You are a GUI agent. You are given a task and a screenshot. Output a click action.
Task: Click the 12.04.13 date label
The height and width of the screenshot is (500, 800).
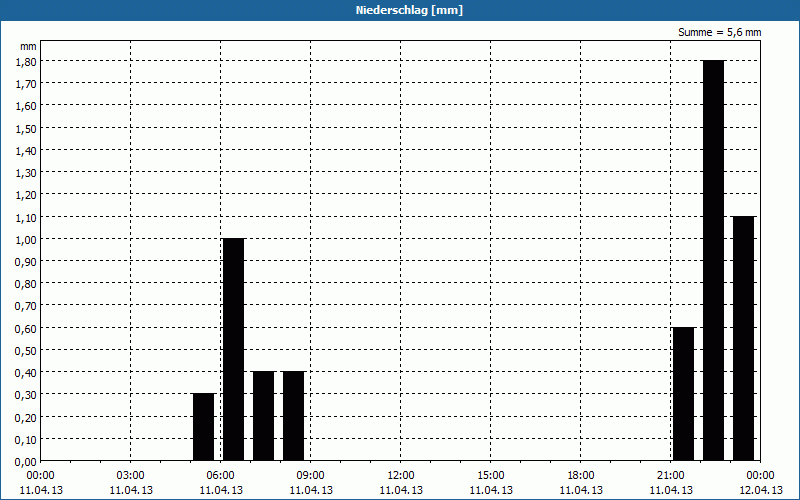point(760,490)
